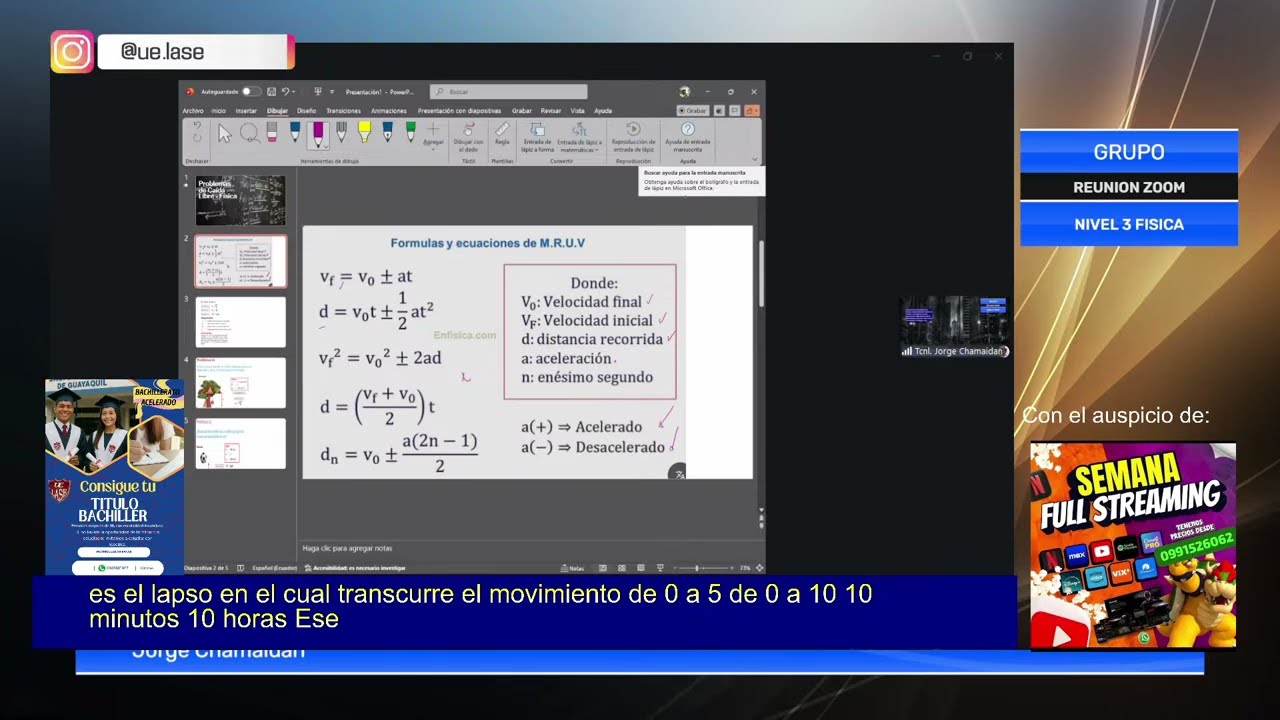Select the gray pencil tool
Viewport: 1280px width, 720px height.
[341, 133]
